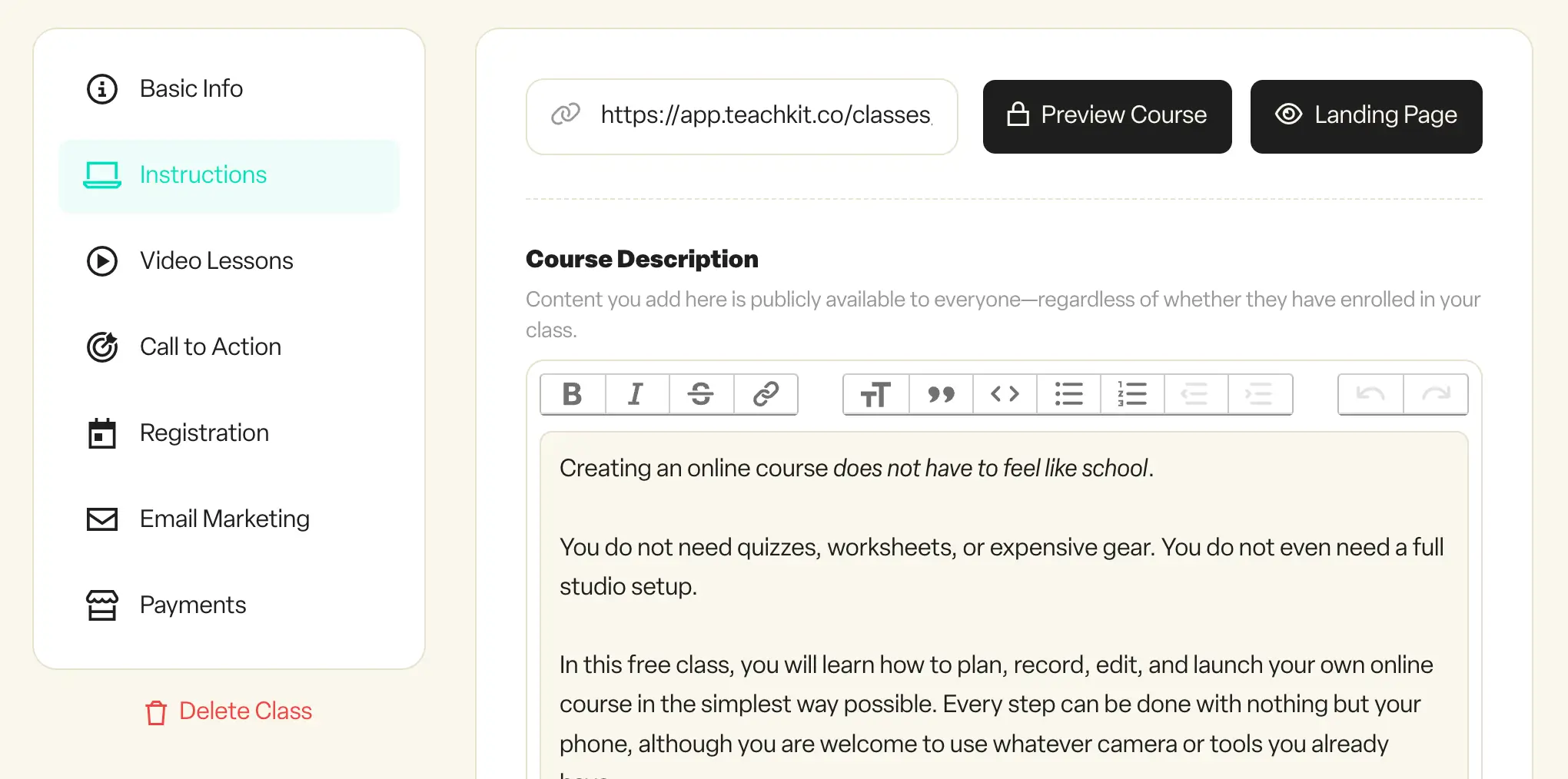Viewport: 1568px width, 779px height.
Task: Redo the last edit
Action: coord(1435,394)
